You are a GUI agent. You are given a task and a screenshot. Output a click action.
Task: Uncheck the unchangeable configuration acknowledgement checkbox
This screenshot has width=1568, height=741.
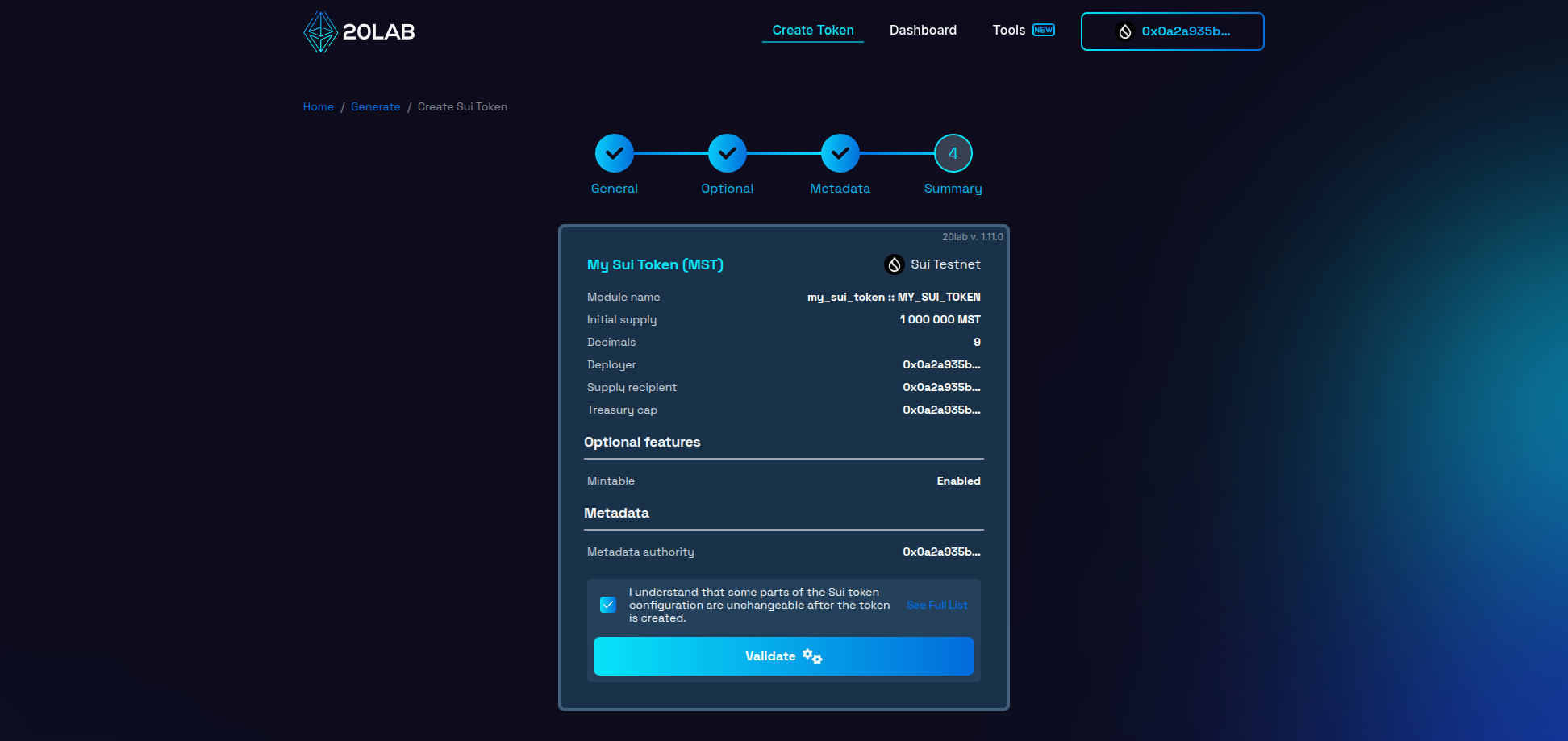pyautogui.click(x=608, y=605)
